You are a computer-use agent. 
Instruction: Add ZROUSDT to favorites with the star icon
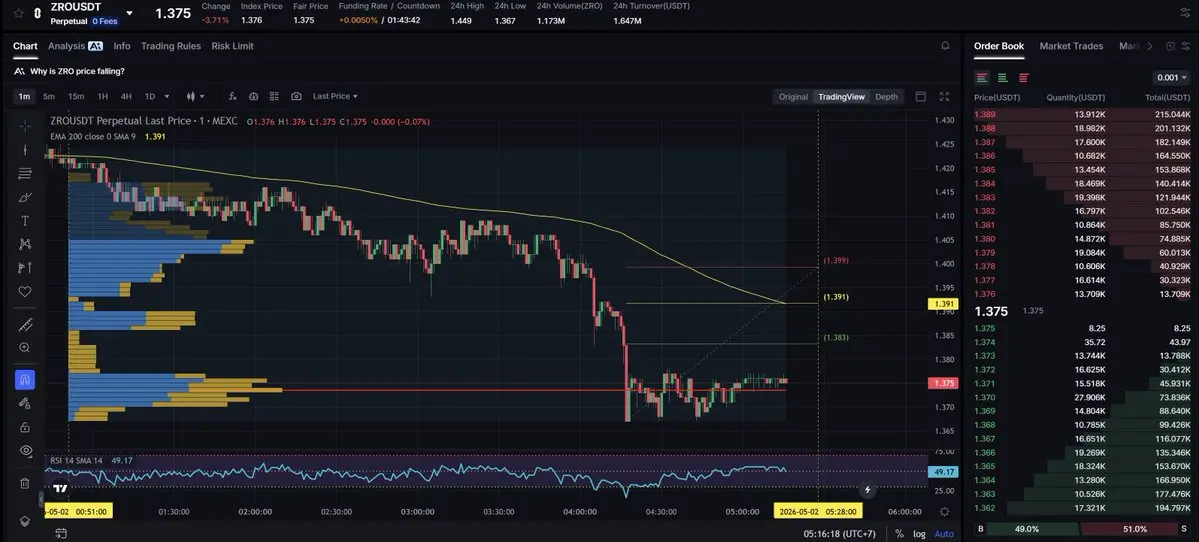point(18,14)
